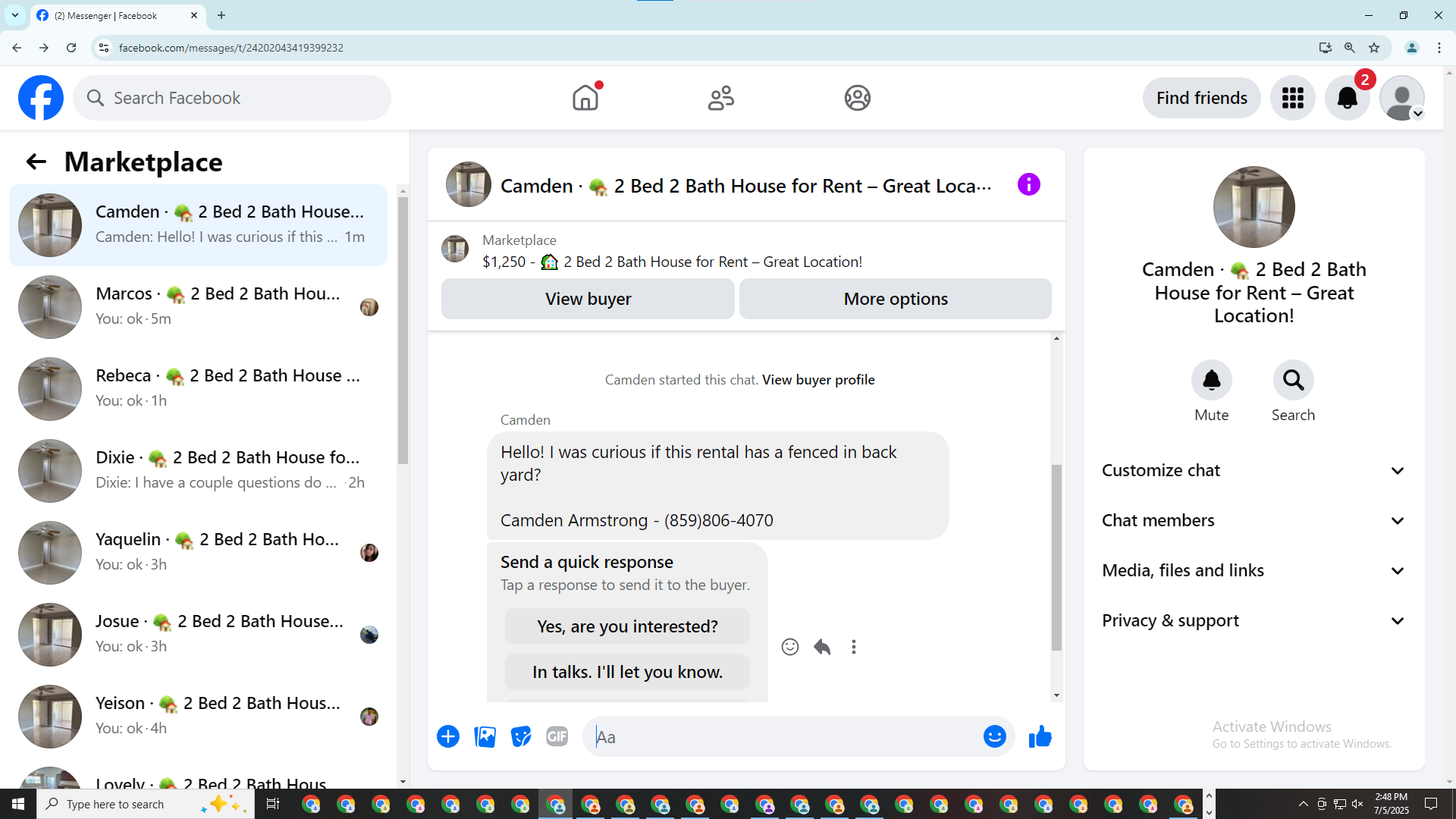
Task: Open the GIF picker icon
Action: [557, 736]
